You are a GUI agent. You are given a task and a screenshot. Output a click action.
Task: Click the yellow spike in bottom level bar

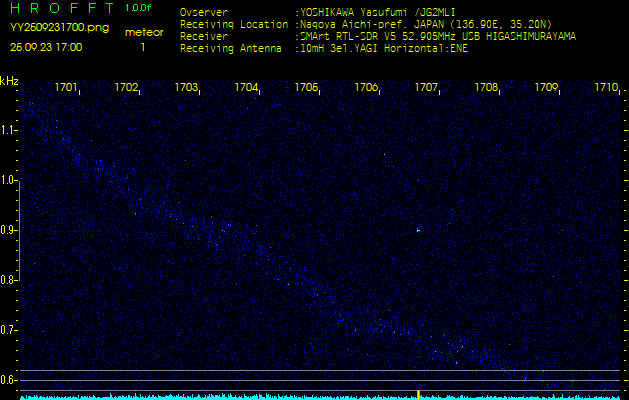click(x=417, y=394)
